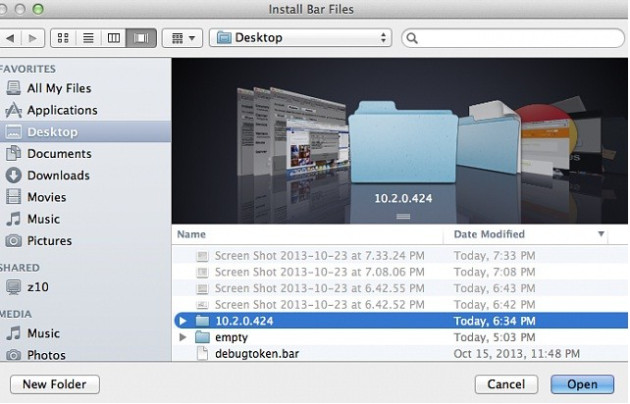Click the Cancel button

pyautogui.click(x=506, y=384)
